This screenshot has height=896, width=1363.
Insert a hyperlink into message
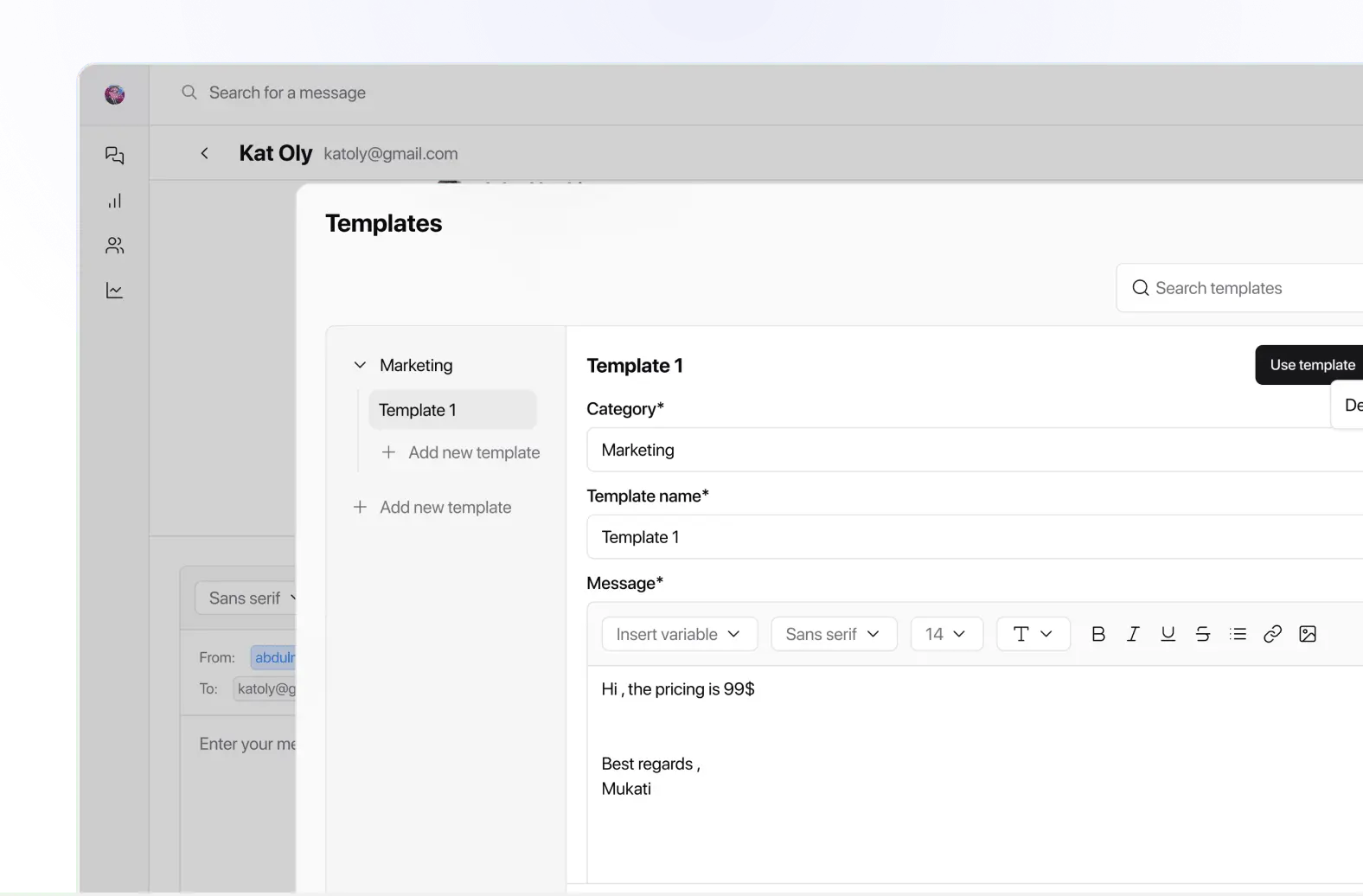click(1272, 634)
